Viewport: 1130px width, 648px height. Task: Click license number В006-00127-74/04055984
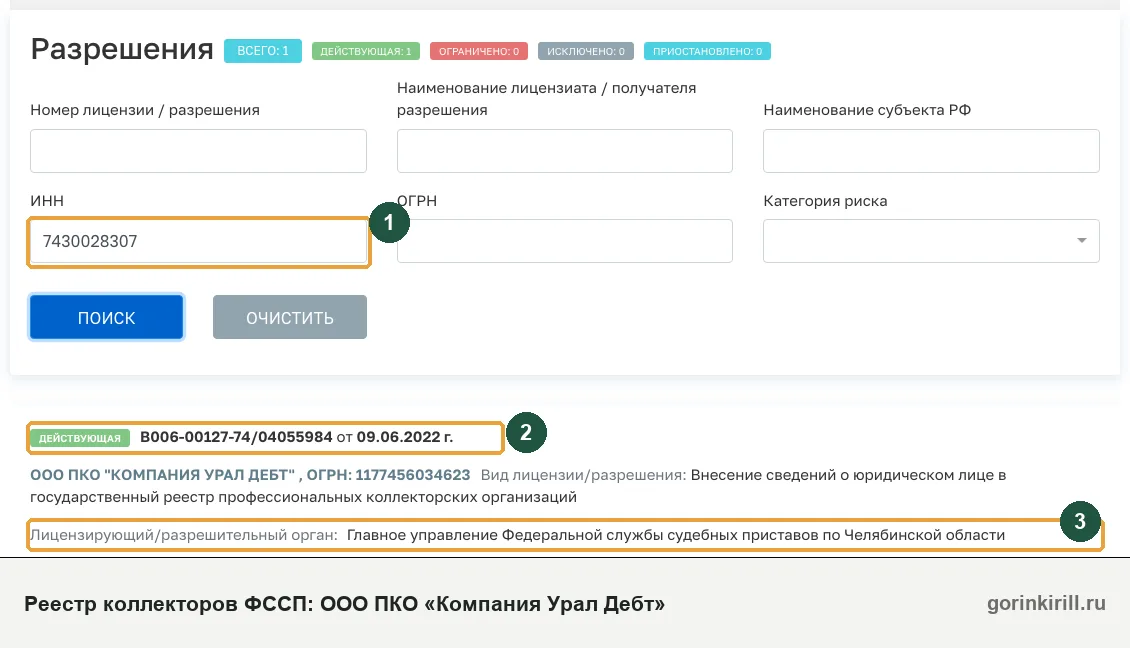236,437
